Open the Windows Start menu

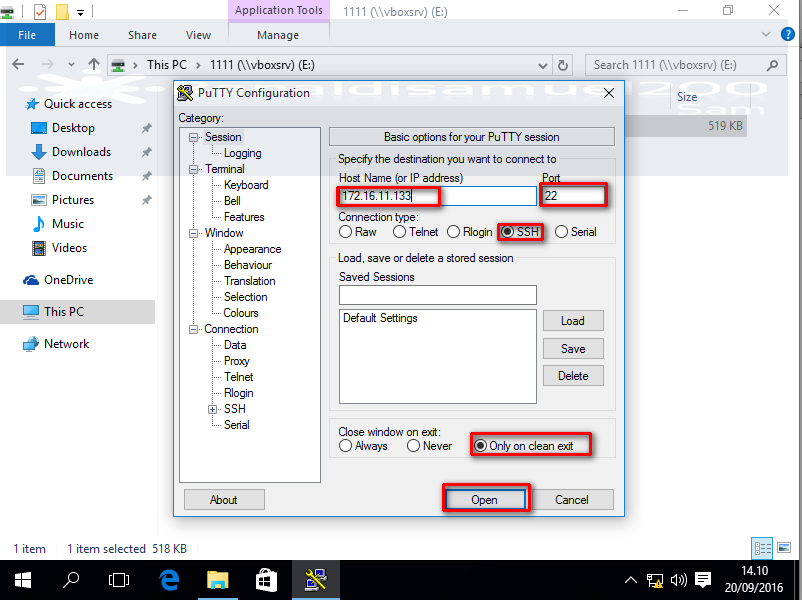point(23,580)
